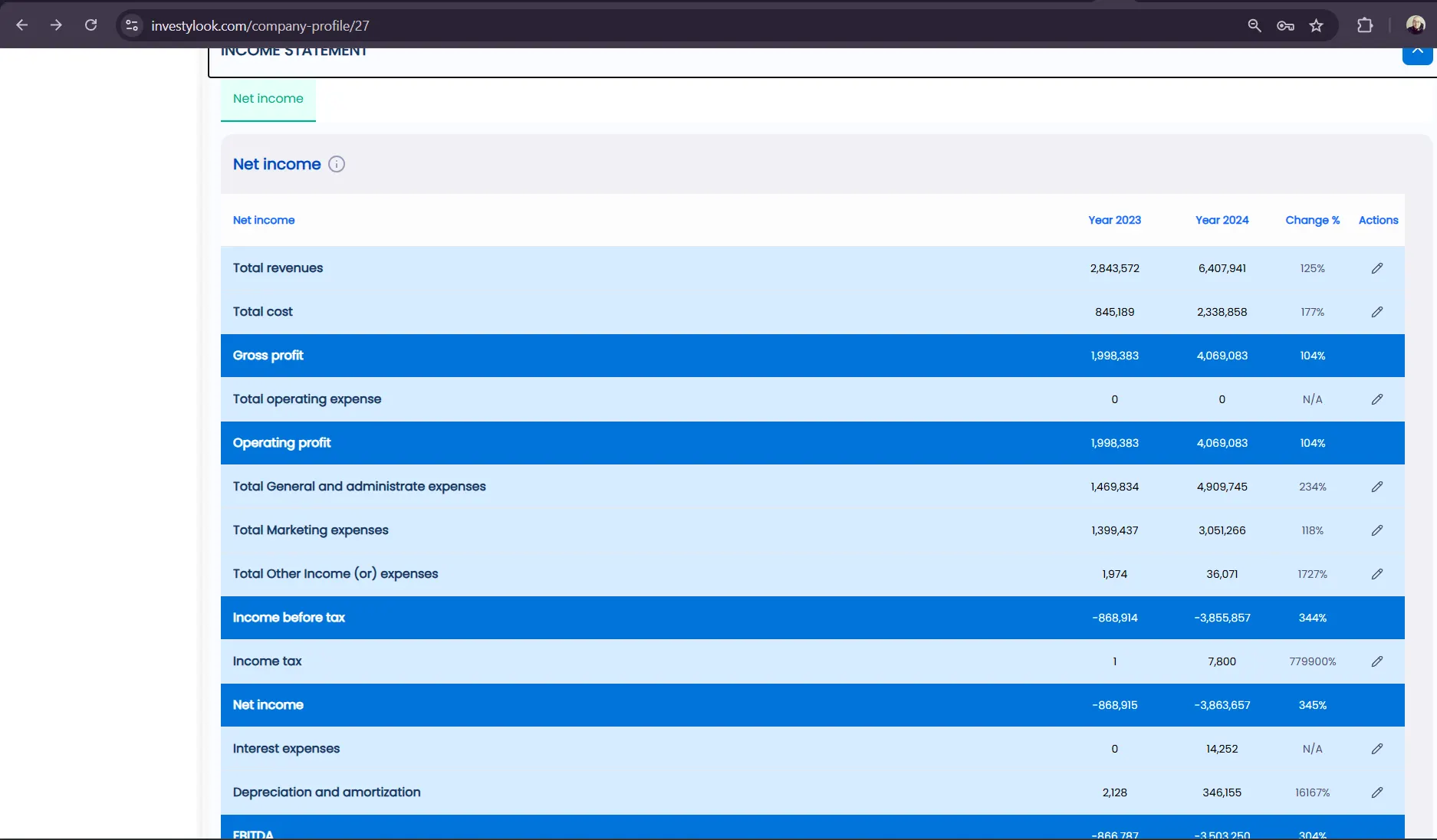
Task: Click the Total cost 2023 value 845,189
Action: pos(1115,312)
